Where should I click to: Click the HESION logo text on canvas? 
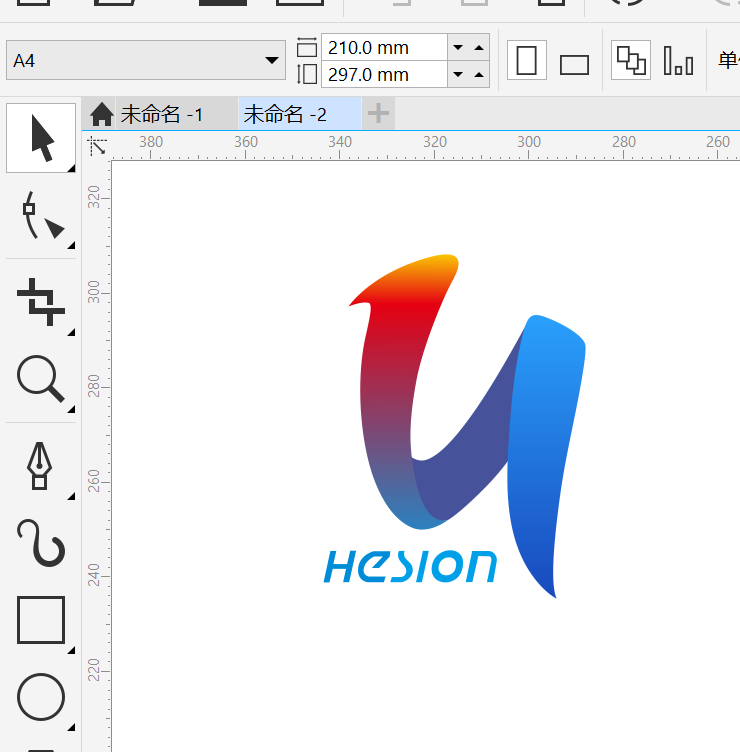[x=410, y=566]
